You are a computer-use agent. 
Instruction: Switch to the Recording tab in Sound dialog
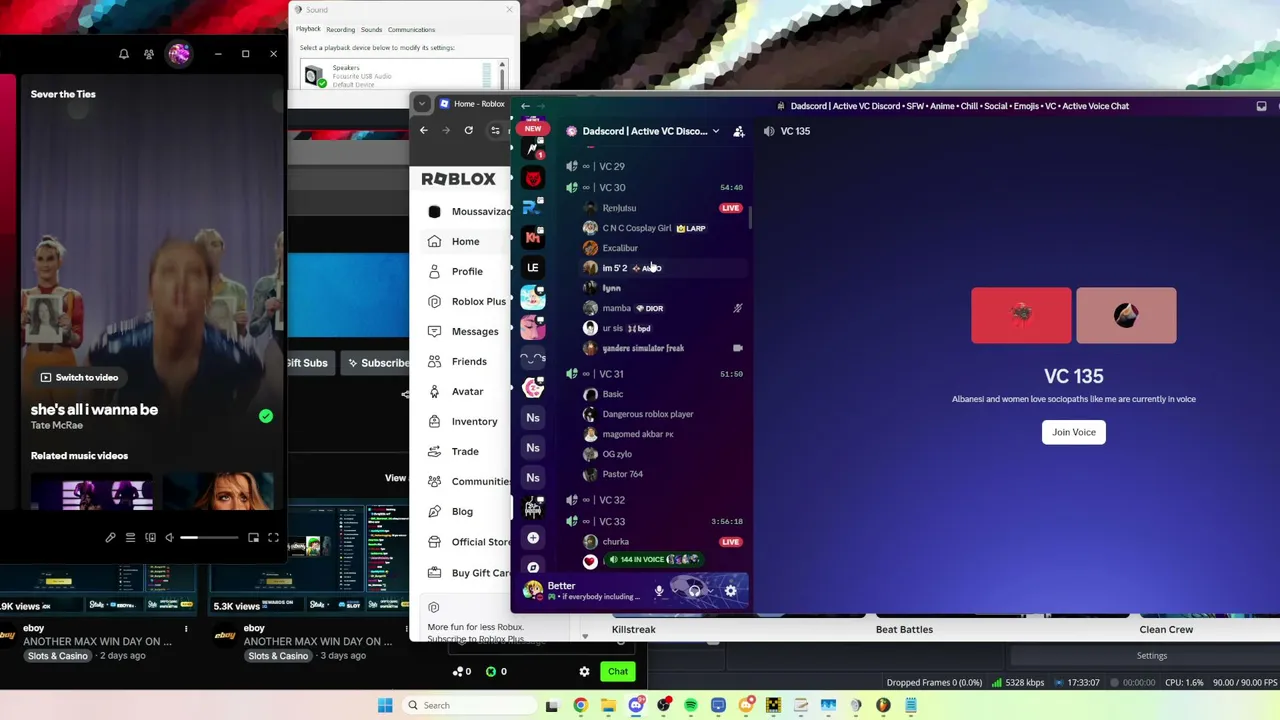[340, 30]
